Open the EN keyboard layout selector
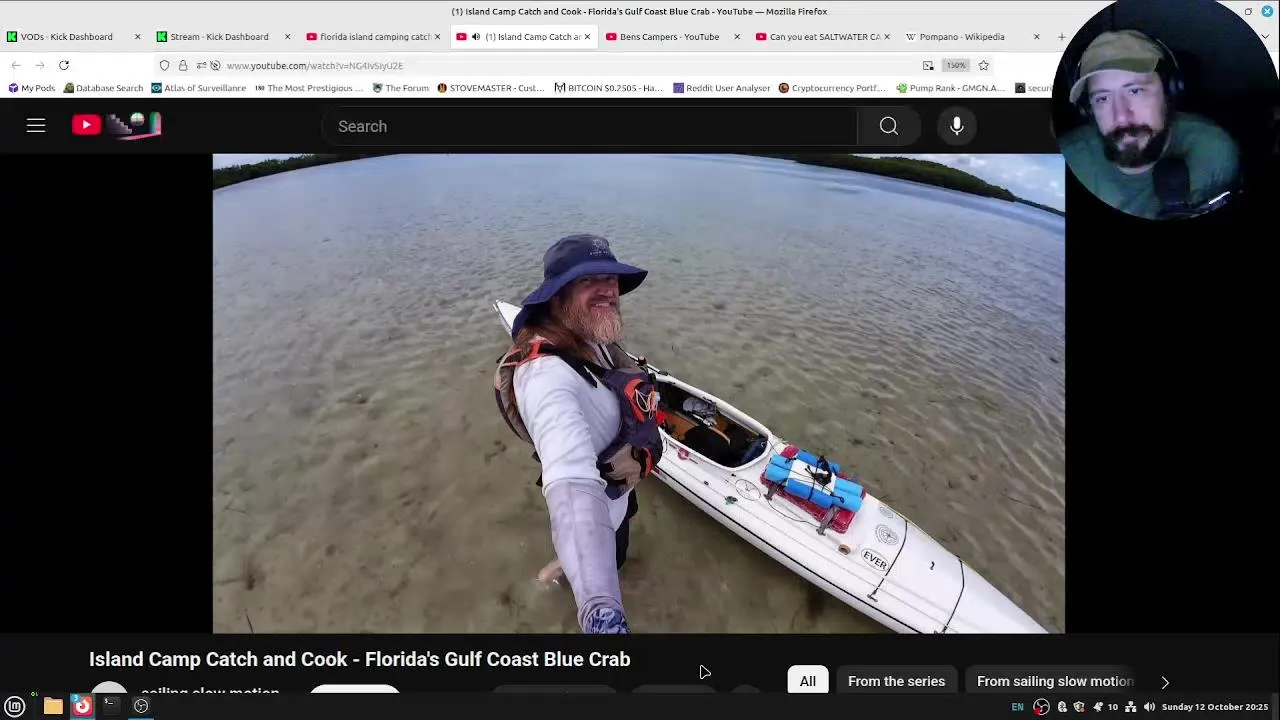 pyautogui.click(x=1017, y=707)
